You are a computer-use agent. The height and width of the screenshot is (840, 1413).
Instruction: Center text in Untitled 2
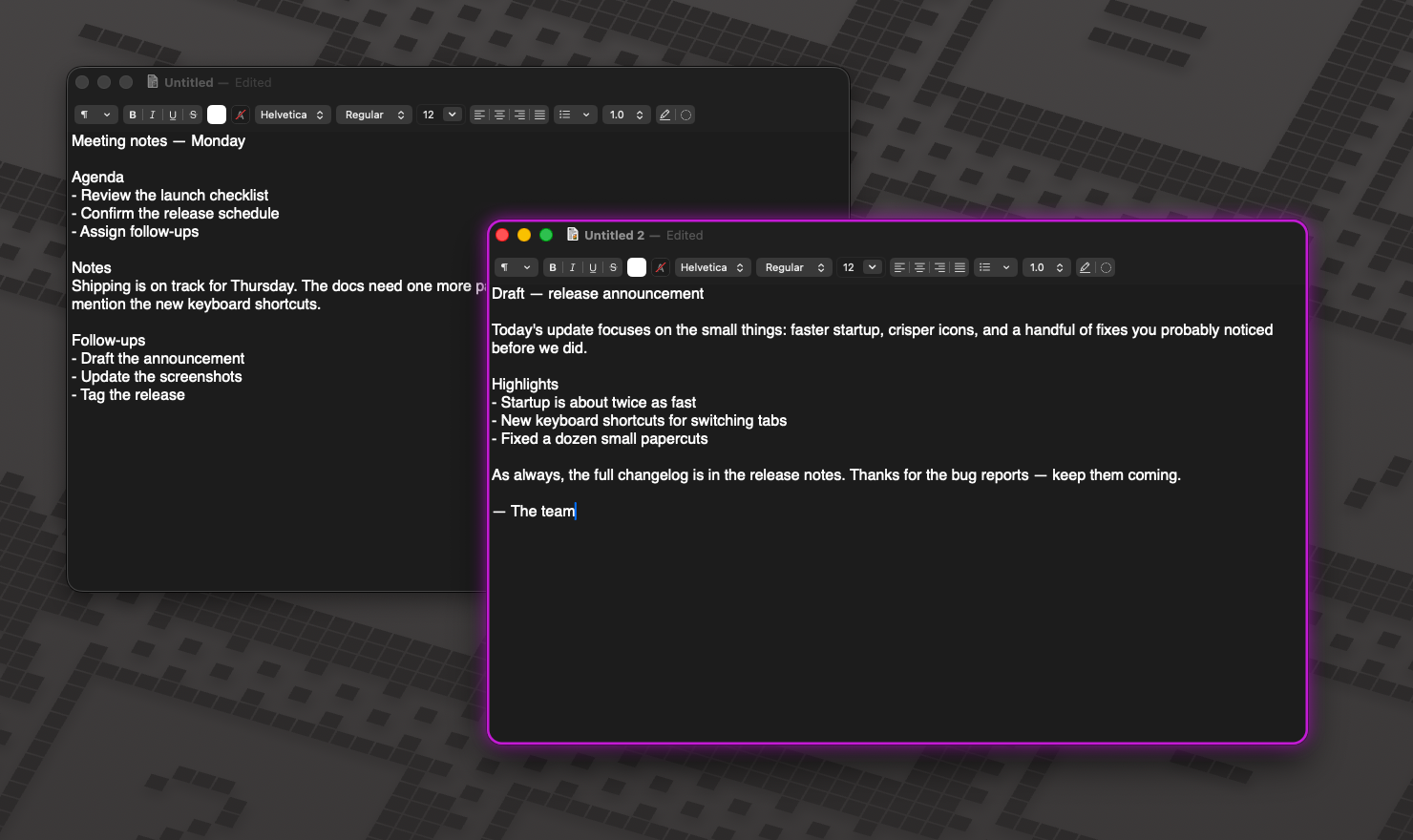[x=919, y=267]
